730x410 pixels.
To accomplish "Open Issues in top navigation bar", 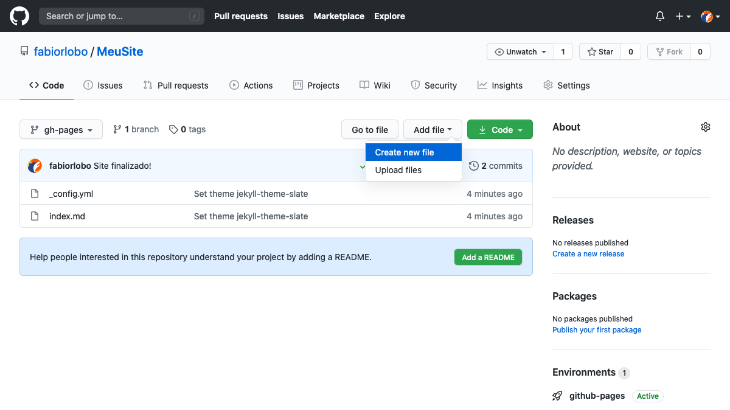I will [291, 16].
